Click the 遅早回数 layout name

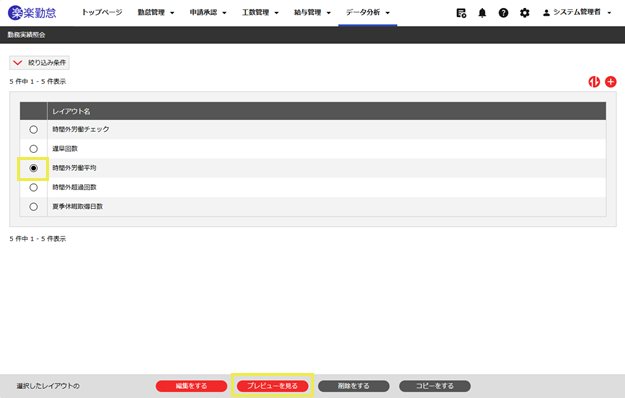click(65, 149)
